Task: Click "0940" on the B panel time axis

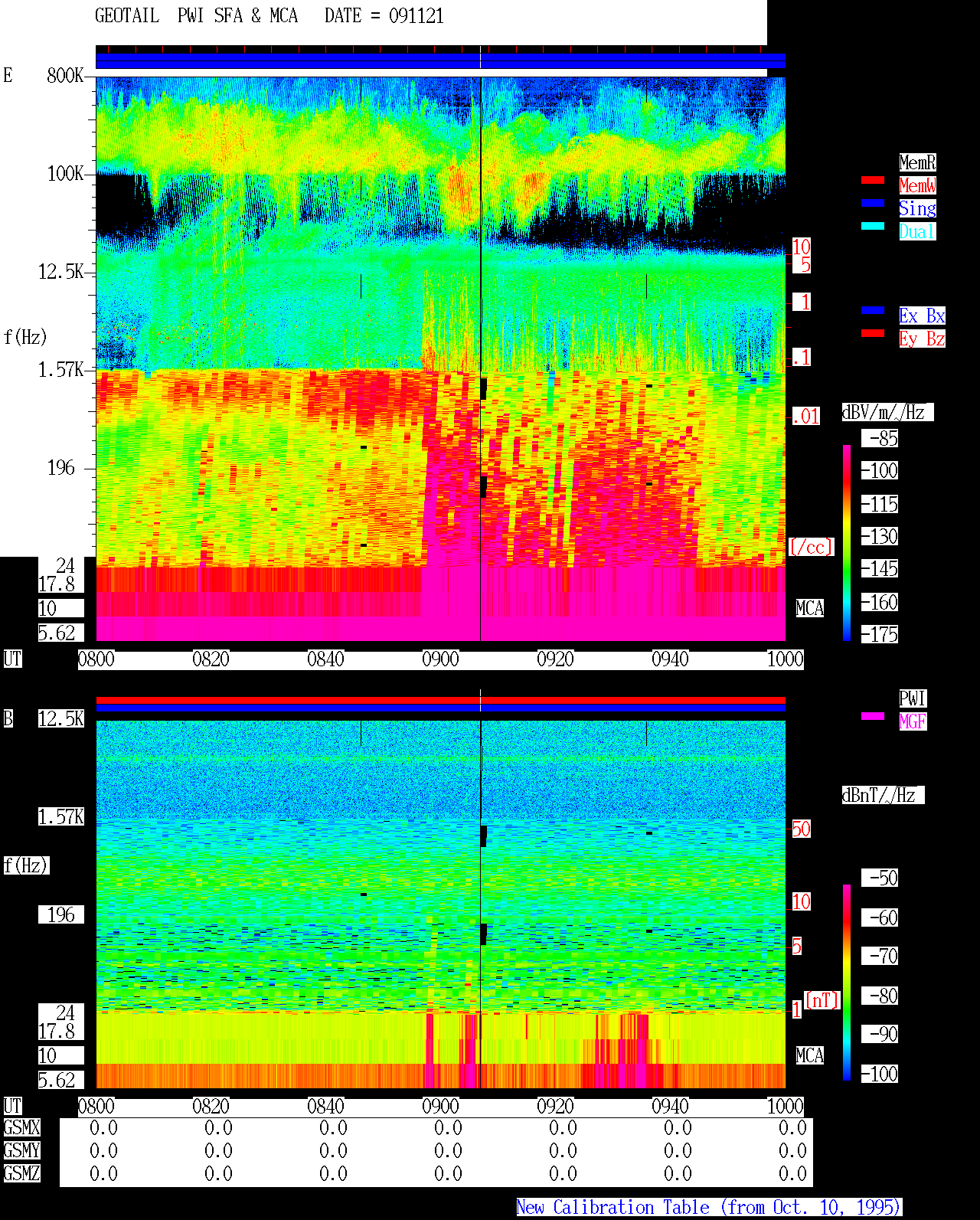Action: pos(671,1106)
